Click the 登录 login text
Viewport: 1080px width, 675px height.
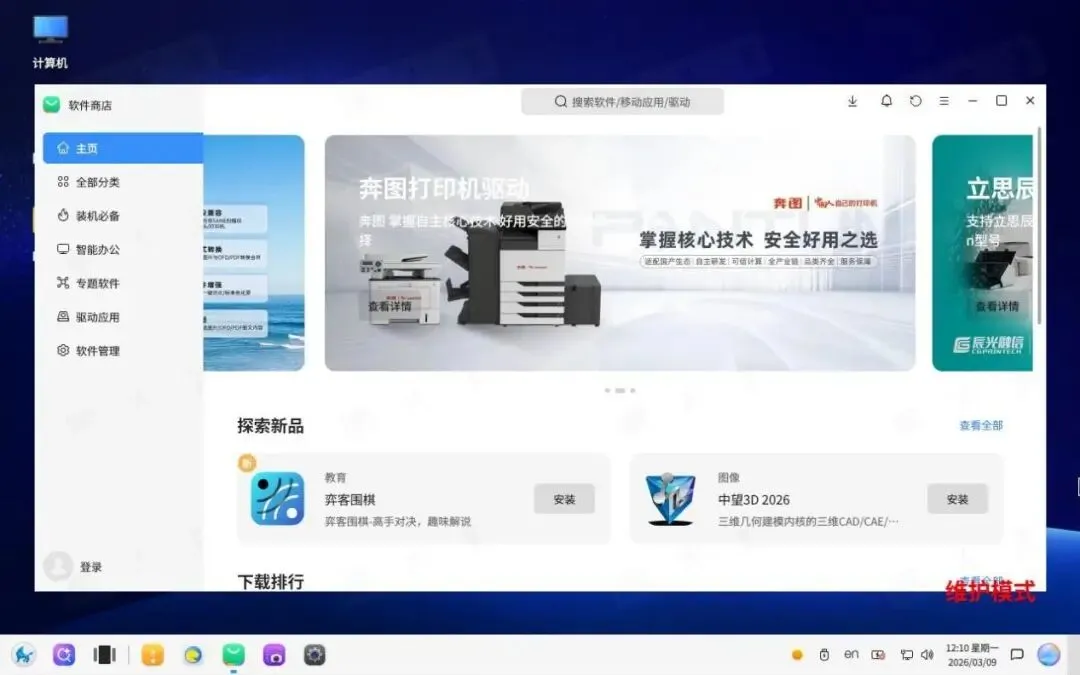point(91,567)
